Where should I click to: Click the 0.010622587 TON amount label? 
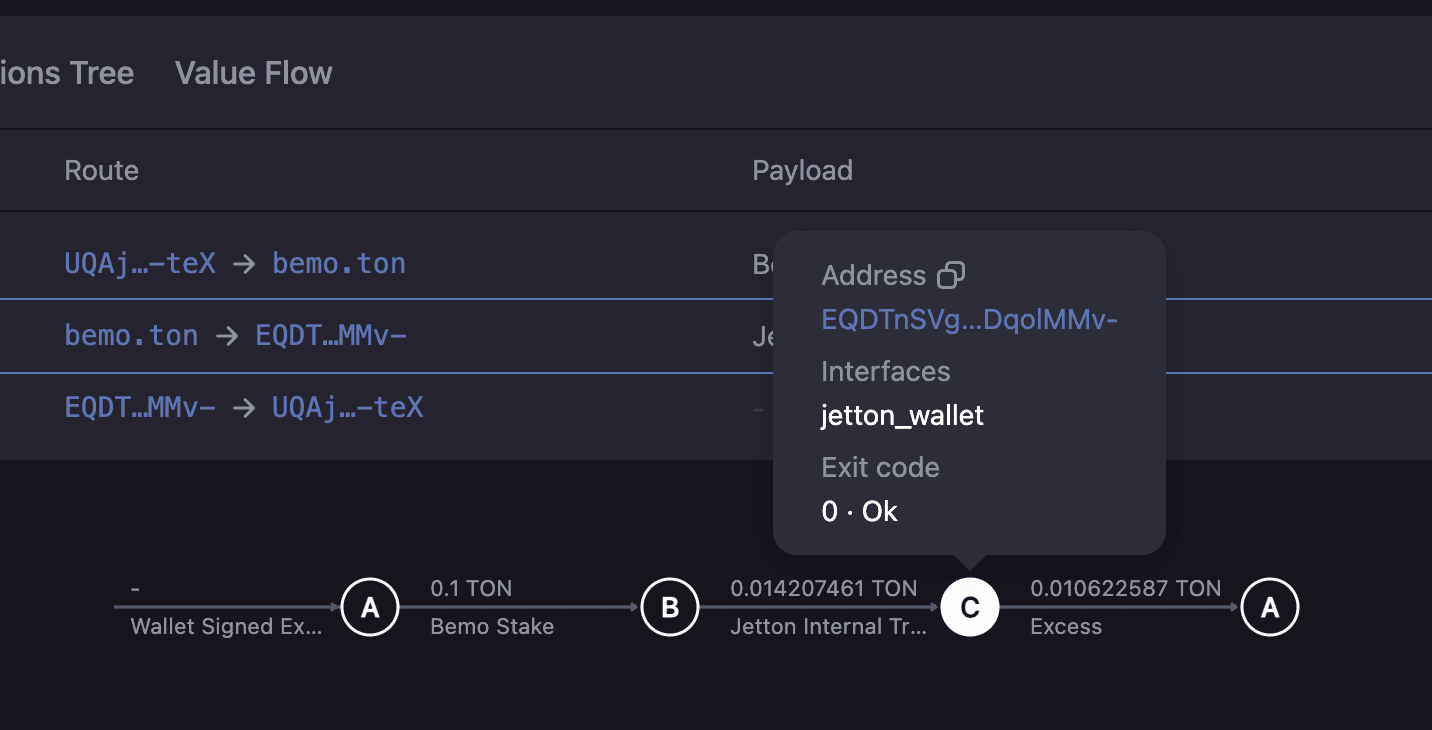1126,588
